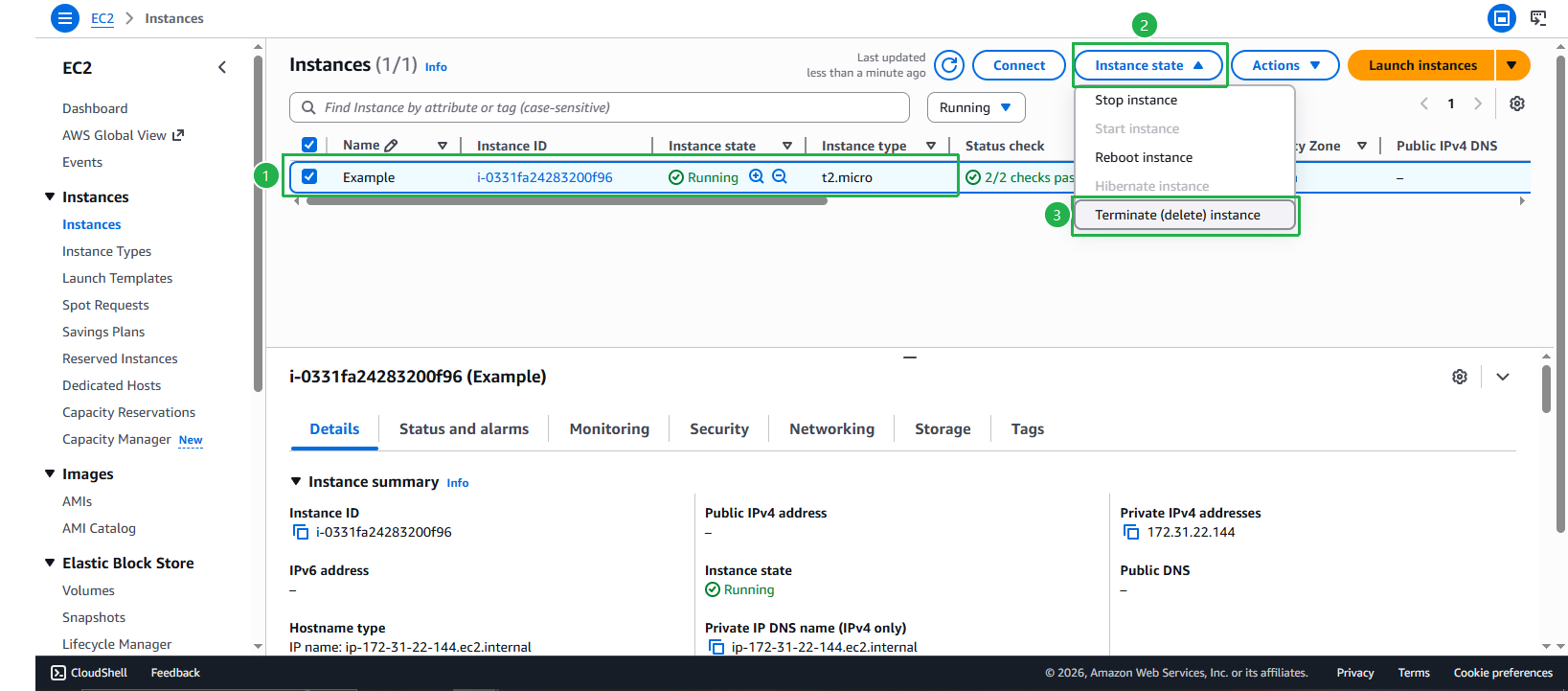Sort by Instance state column arrow

click(787, 146)
